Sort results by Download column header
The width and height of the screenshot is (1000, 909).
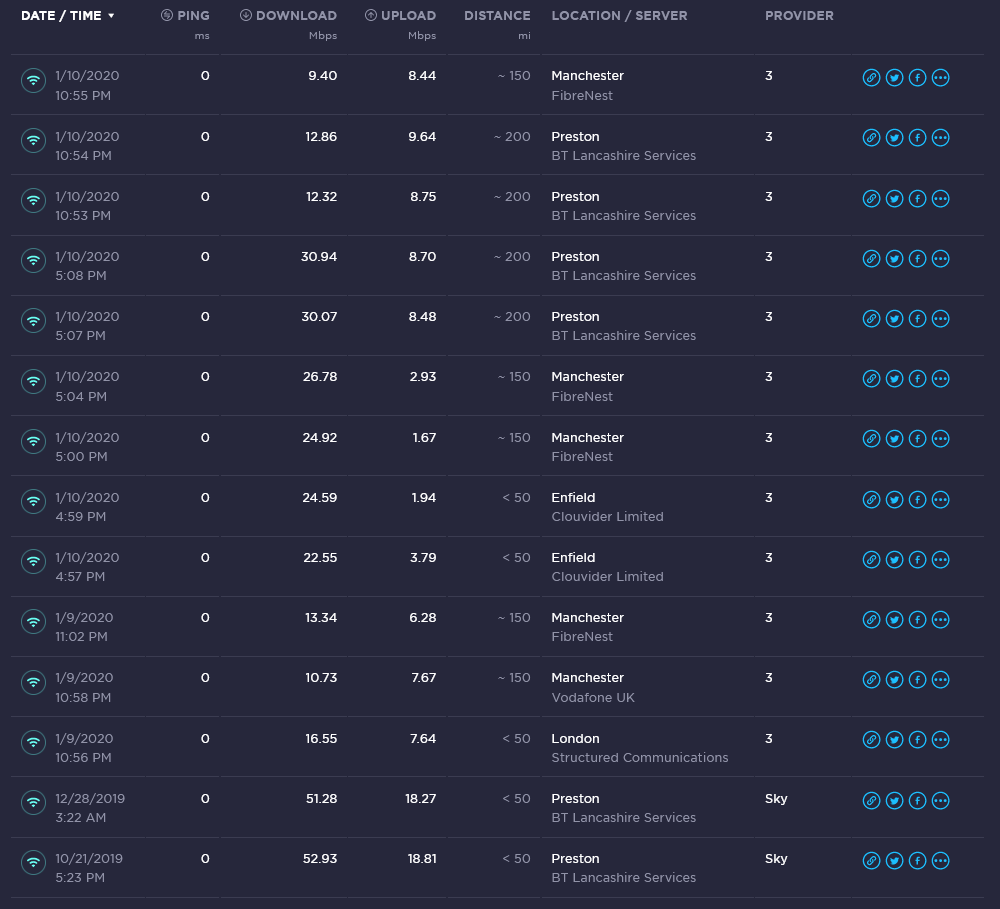(288, 15)
